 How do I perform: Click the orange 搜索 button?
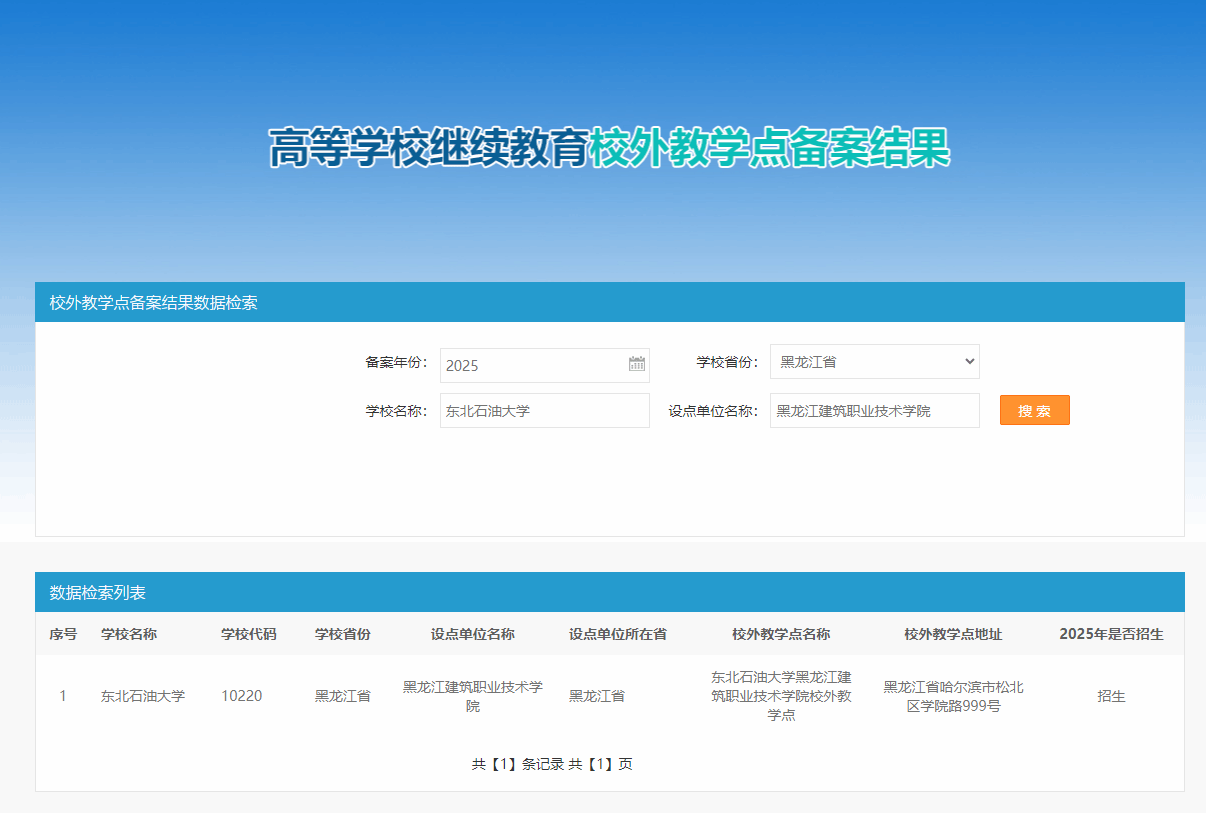pos(1035,410)
